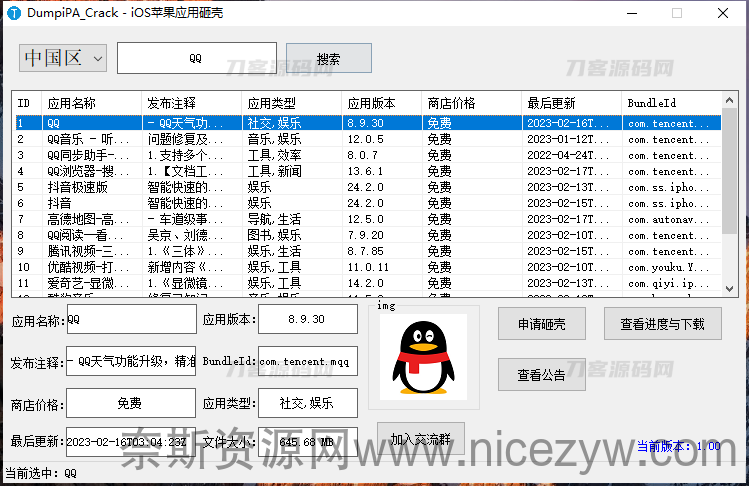Click the results list scrollbar thumb
The height and width of the screenshot is (486, 749).
pyautogui.click(x=729, y=171)
